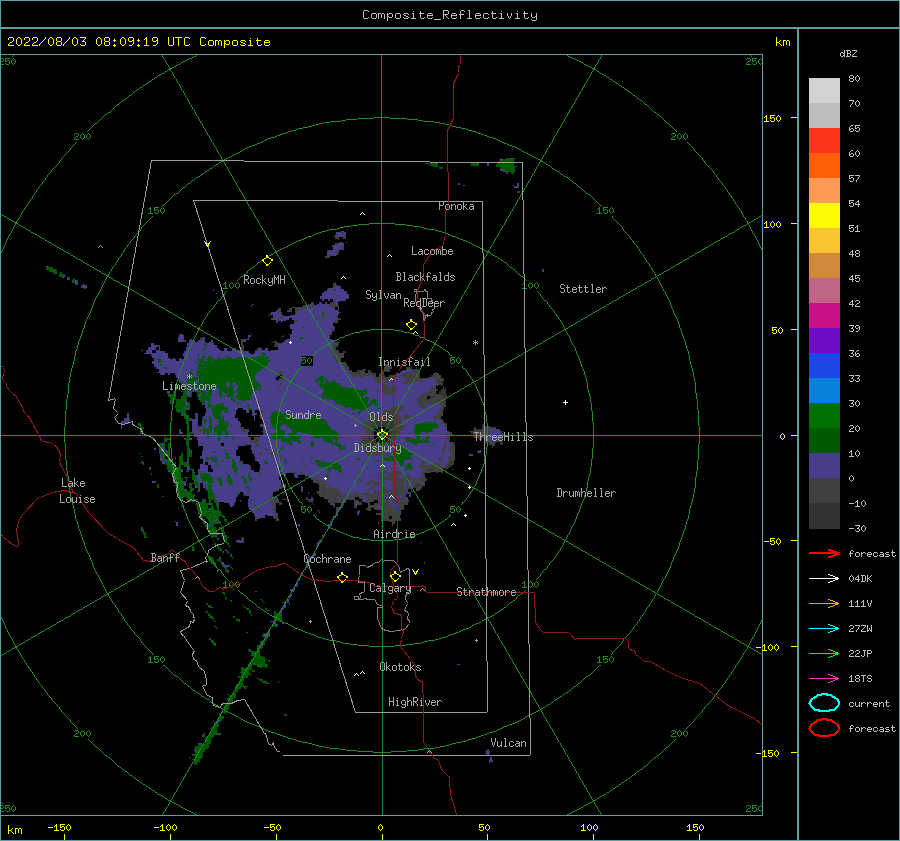
Task: Click the -150 km bottom axis label
Action: 59,827
